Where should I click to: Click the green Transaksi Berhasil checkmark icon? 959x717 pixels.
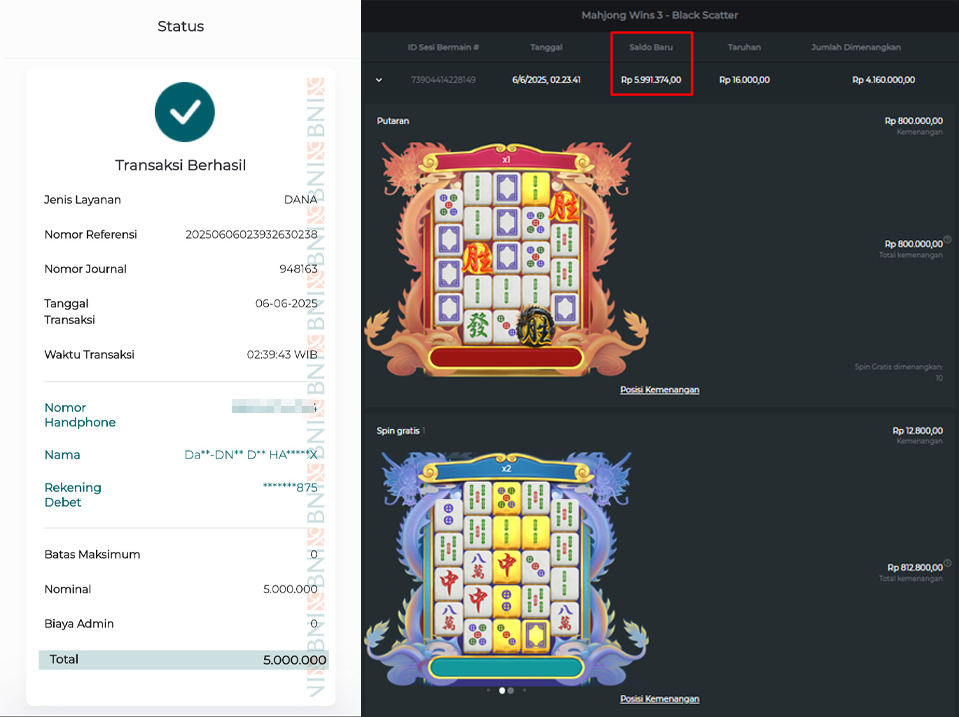[x=185, y=112]
